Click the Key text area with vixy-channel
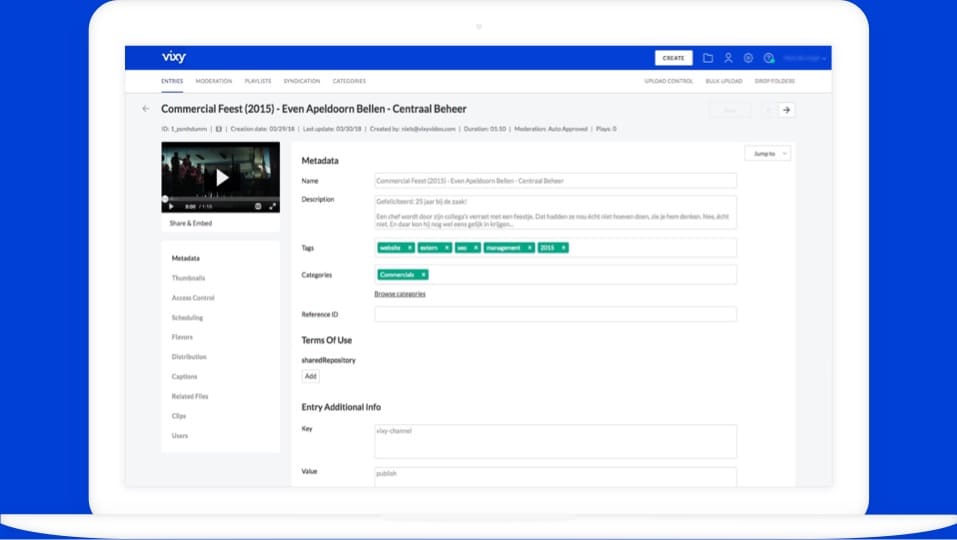 pyautogui.click(x=555, y=442)
